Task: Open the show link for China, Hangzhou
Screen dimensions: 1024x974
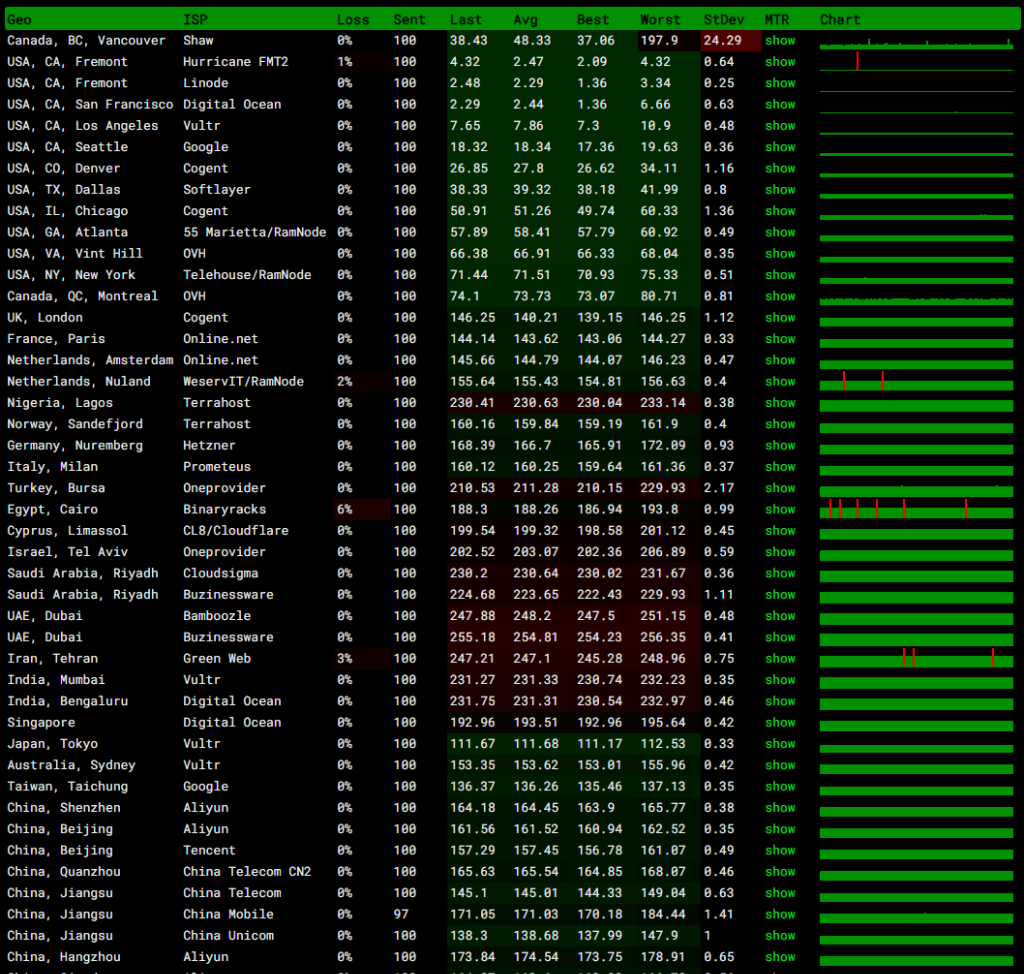Action: click(x=780, y=957)
